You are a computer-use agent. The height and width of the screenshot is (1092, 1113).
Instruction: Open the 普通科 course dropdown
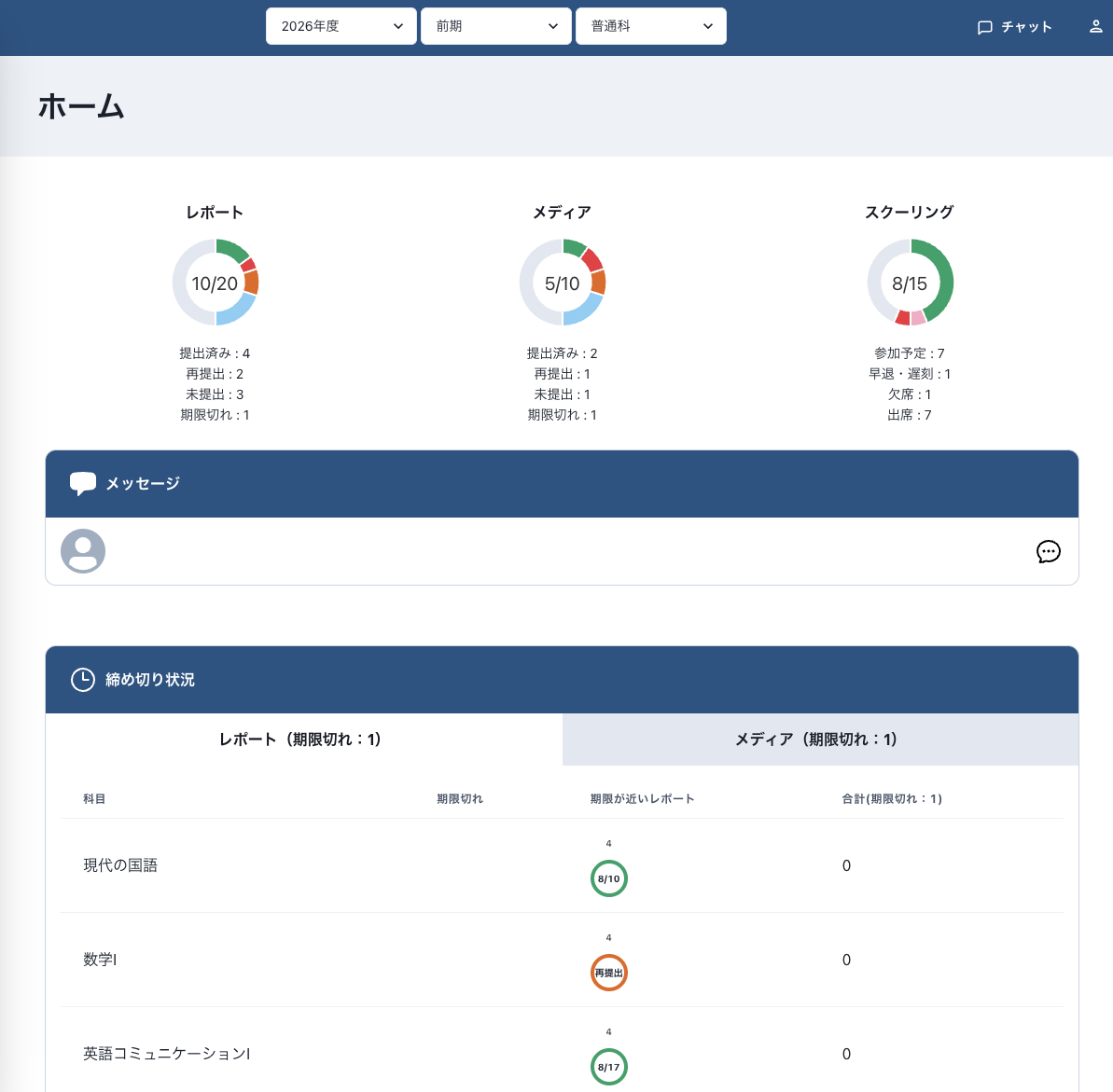point(650,26)
